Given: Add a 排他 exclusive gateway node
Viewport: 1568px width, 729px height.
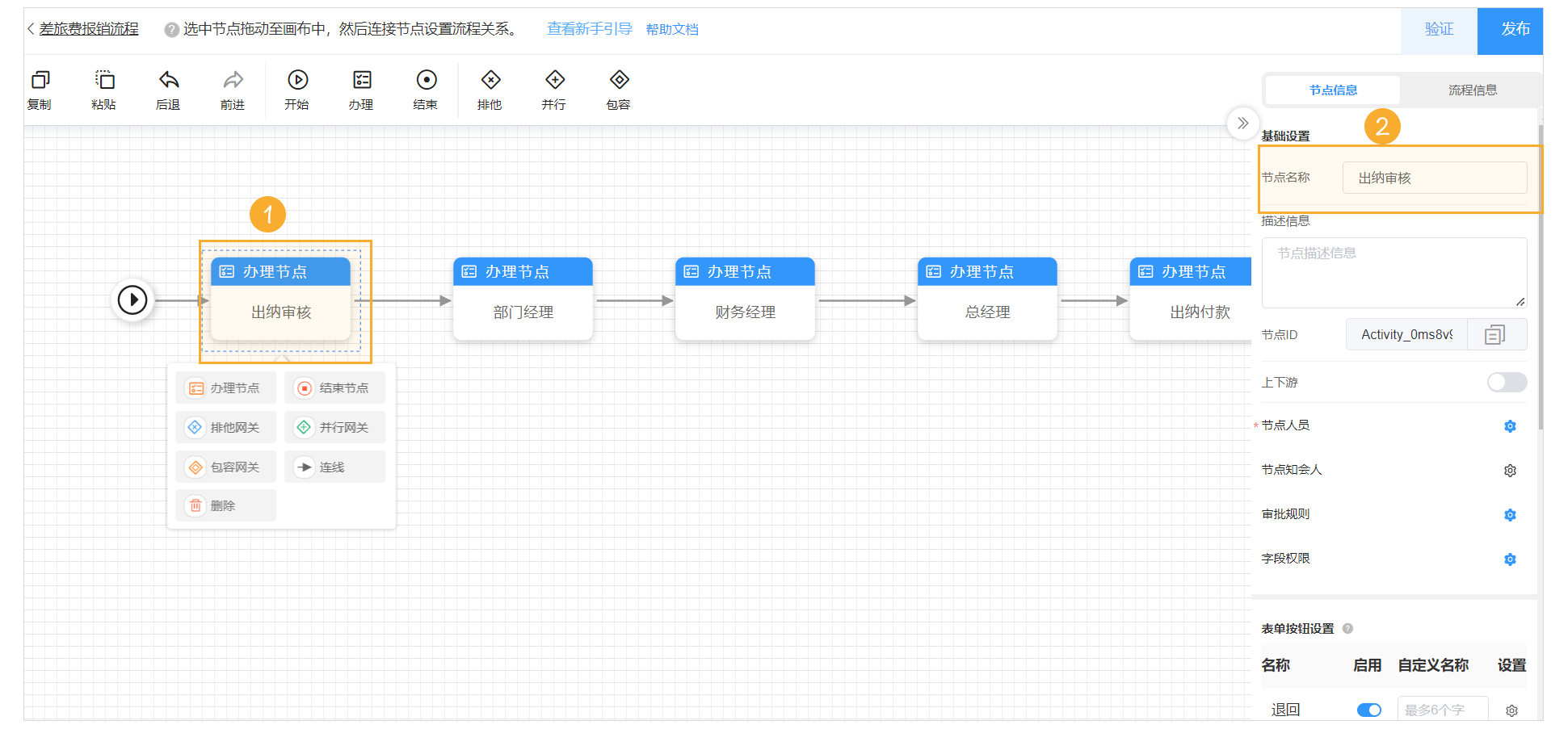Looking at the screenshot, I should (x=490, y=89).
